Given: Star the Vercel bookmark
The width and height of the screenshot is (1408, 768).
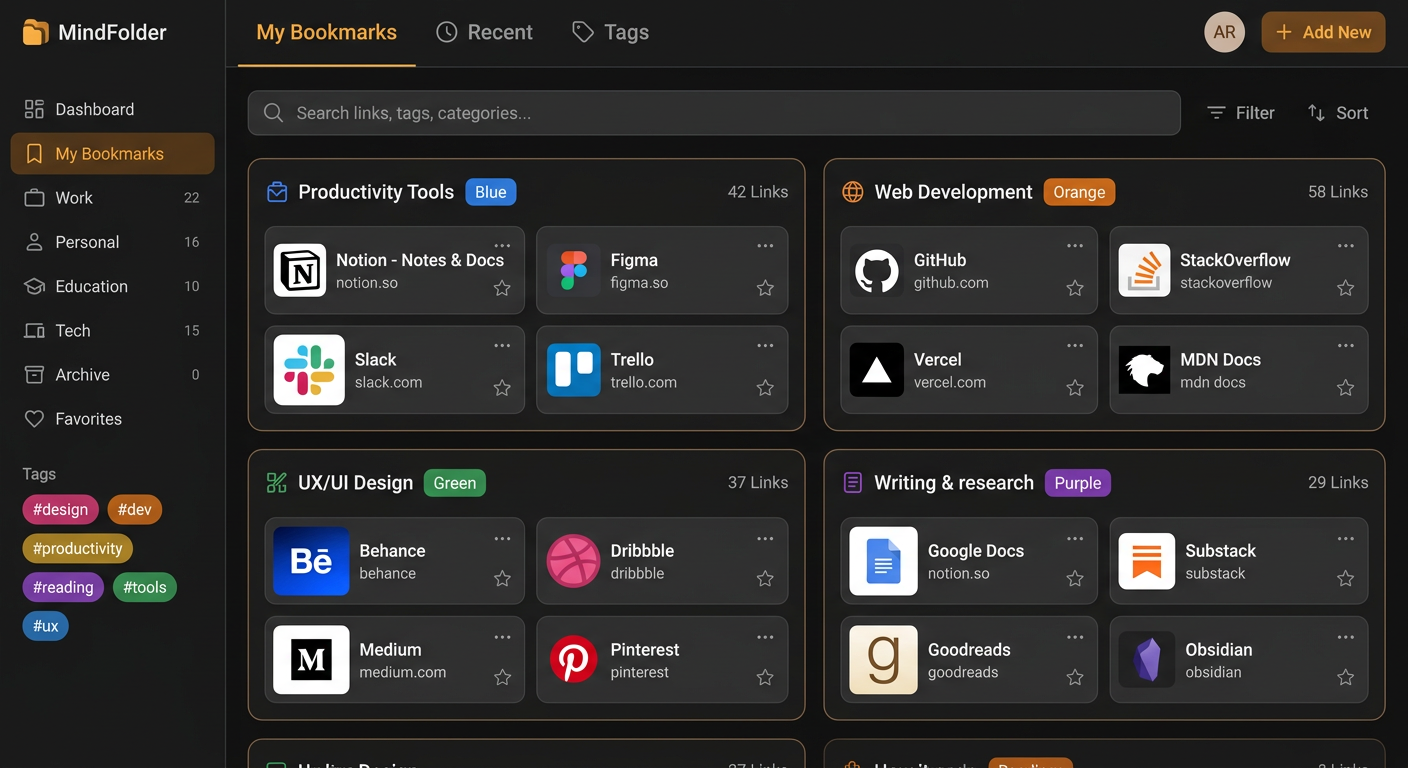Looking at the screenshot, I should pos(1075,388).
